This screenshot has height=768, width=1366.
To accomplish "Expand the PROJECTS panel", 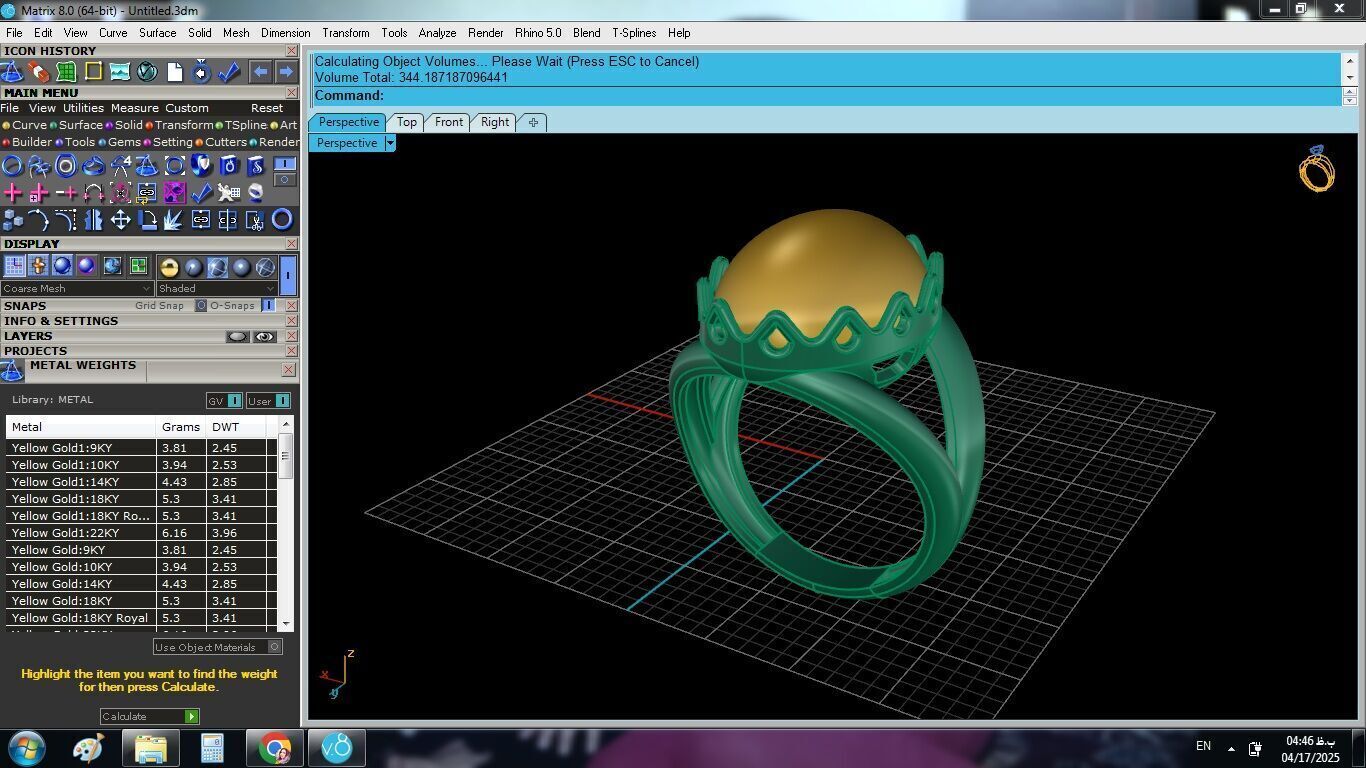I will 36,351.
